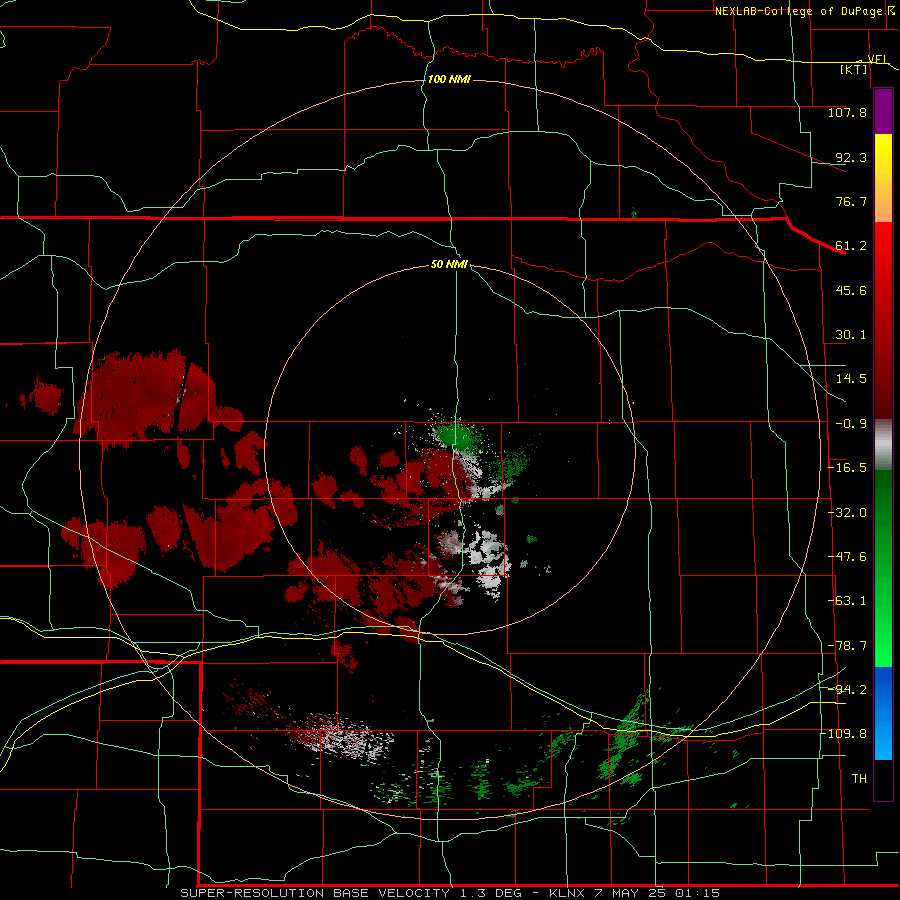This screenshot has height=900, width=900.
Task: Select the -32.0 scale label
Action: coord(847,513)
